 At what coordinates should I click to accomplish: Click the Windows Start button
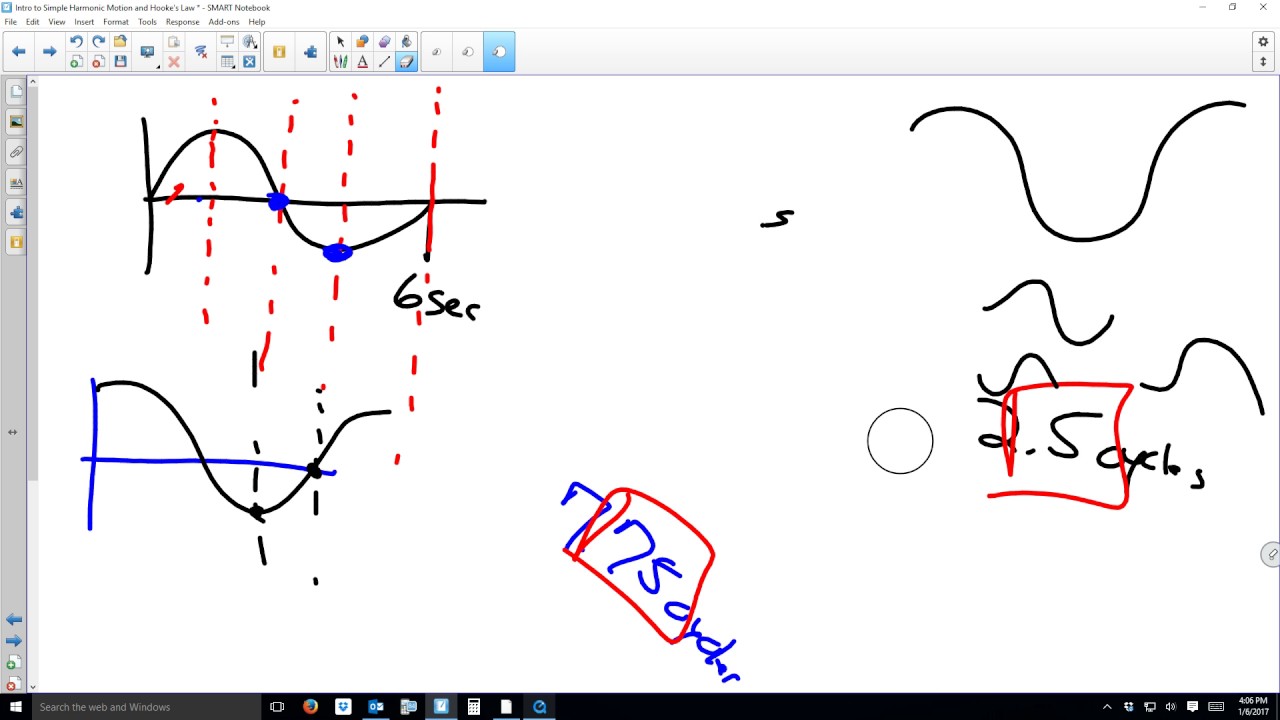click(15, 707)
